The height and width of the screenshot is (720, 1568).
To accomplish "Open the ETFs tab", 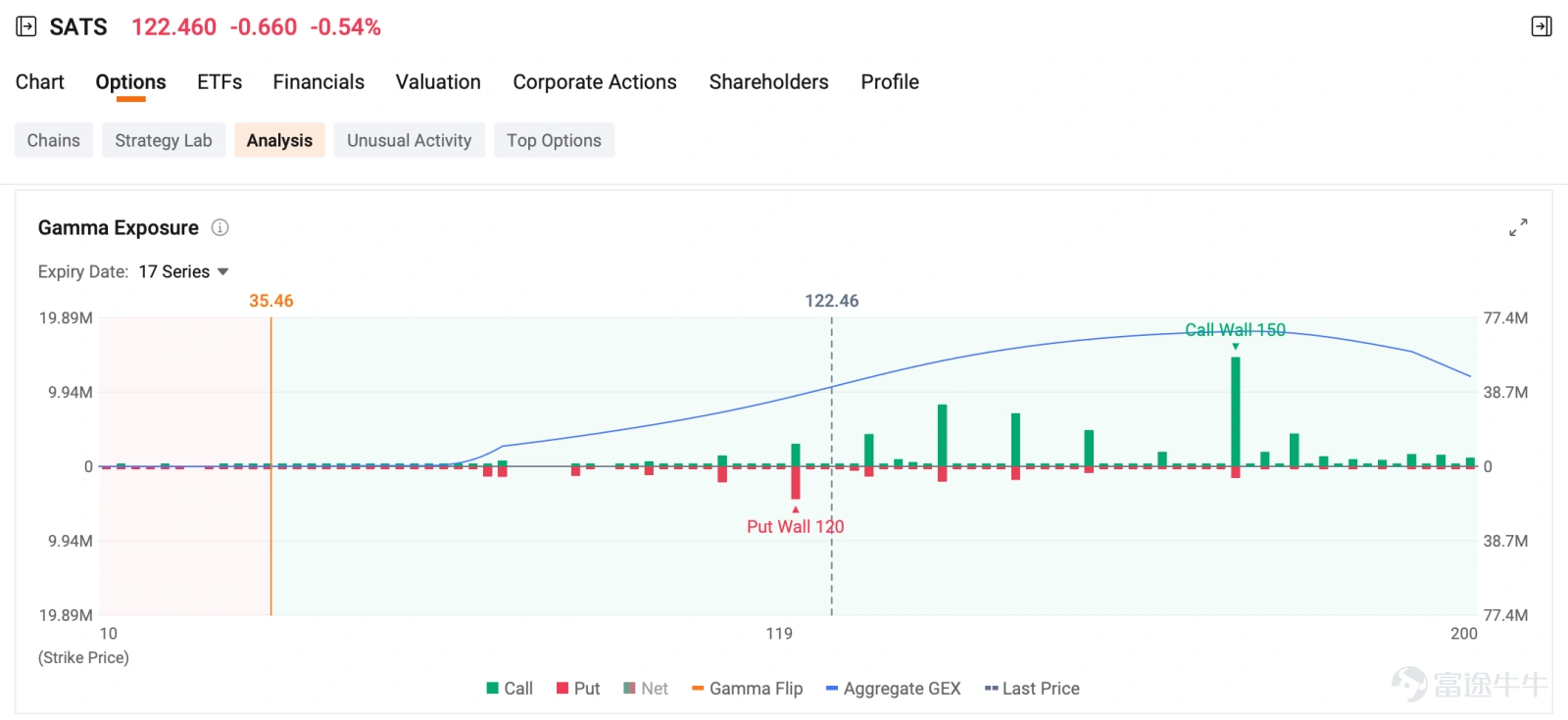I will point(220,82).
